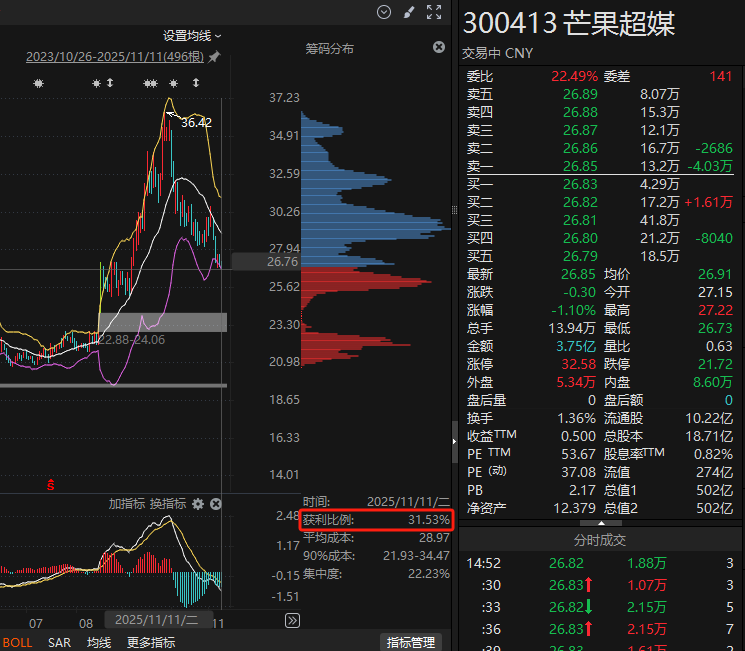Click the red S signal marker
Image resolution: width=745 pixels, height=651 pixels.
(51, 485)
